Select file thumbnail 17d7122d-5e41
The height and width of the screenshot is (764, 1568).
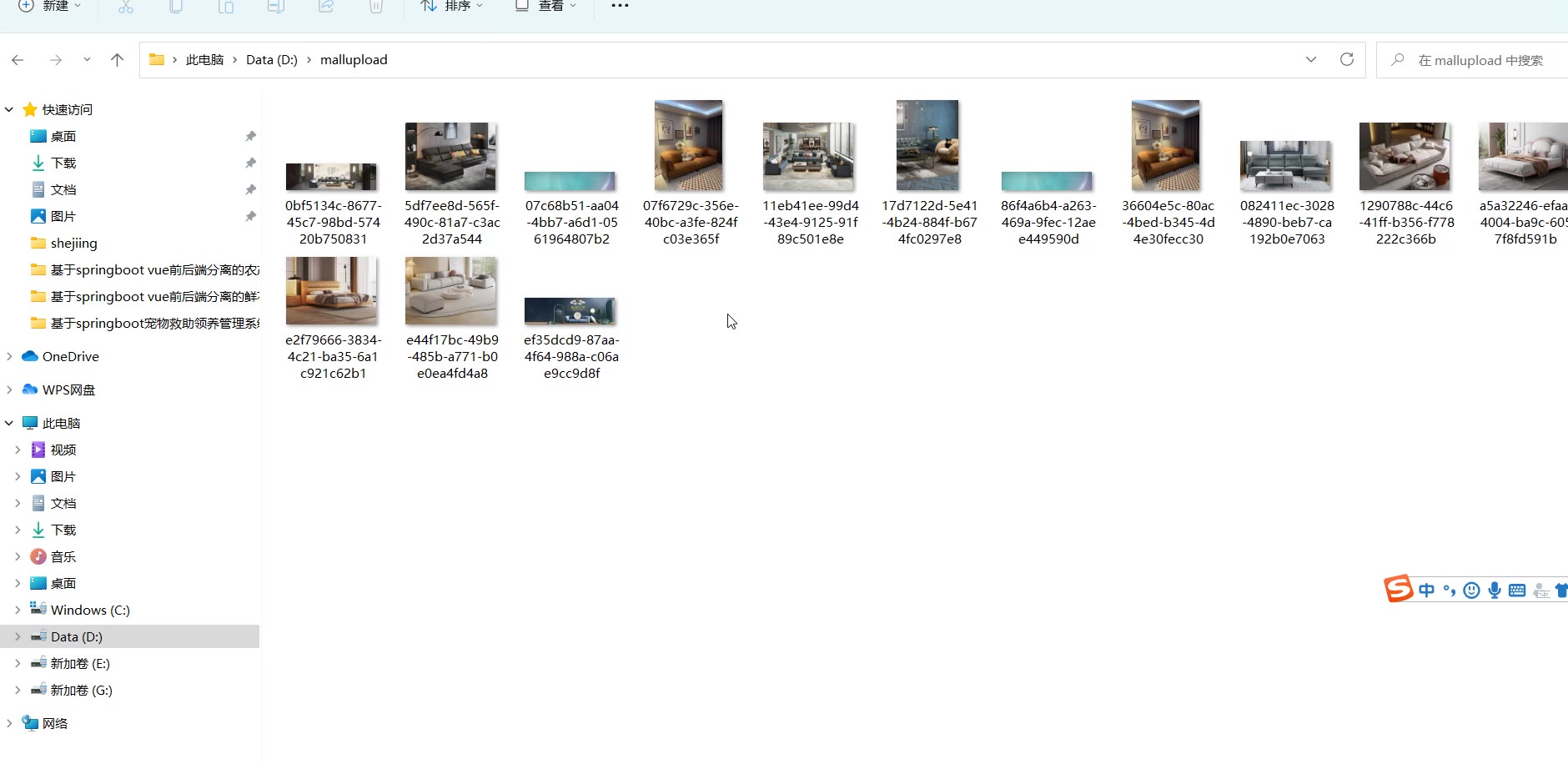(927, 146)
